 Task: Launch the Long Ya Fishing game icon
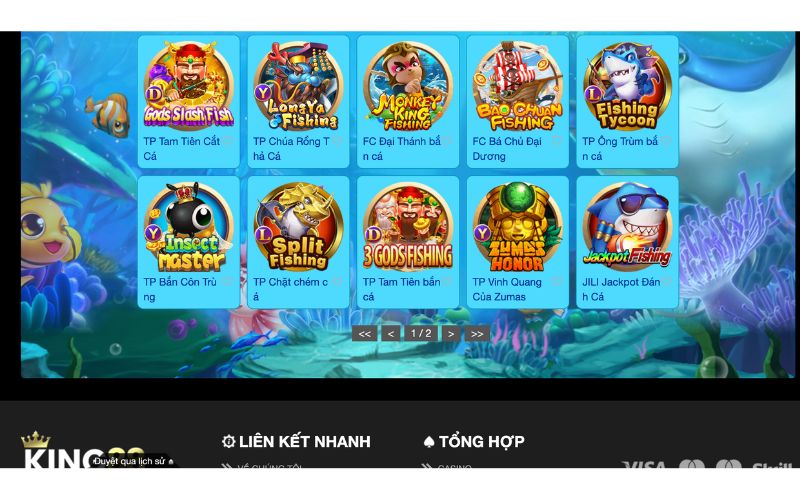[x=298, y=85]
